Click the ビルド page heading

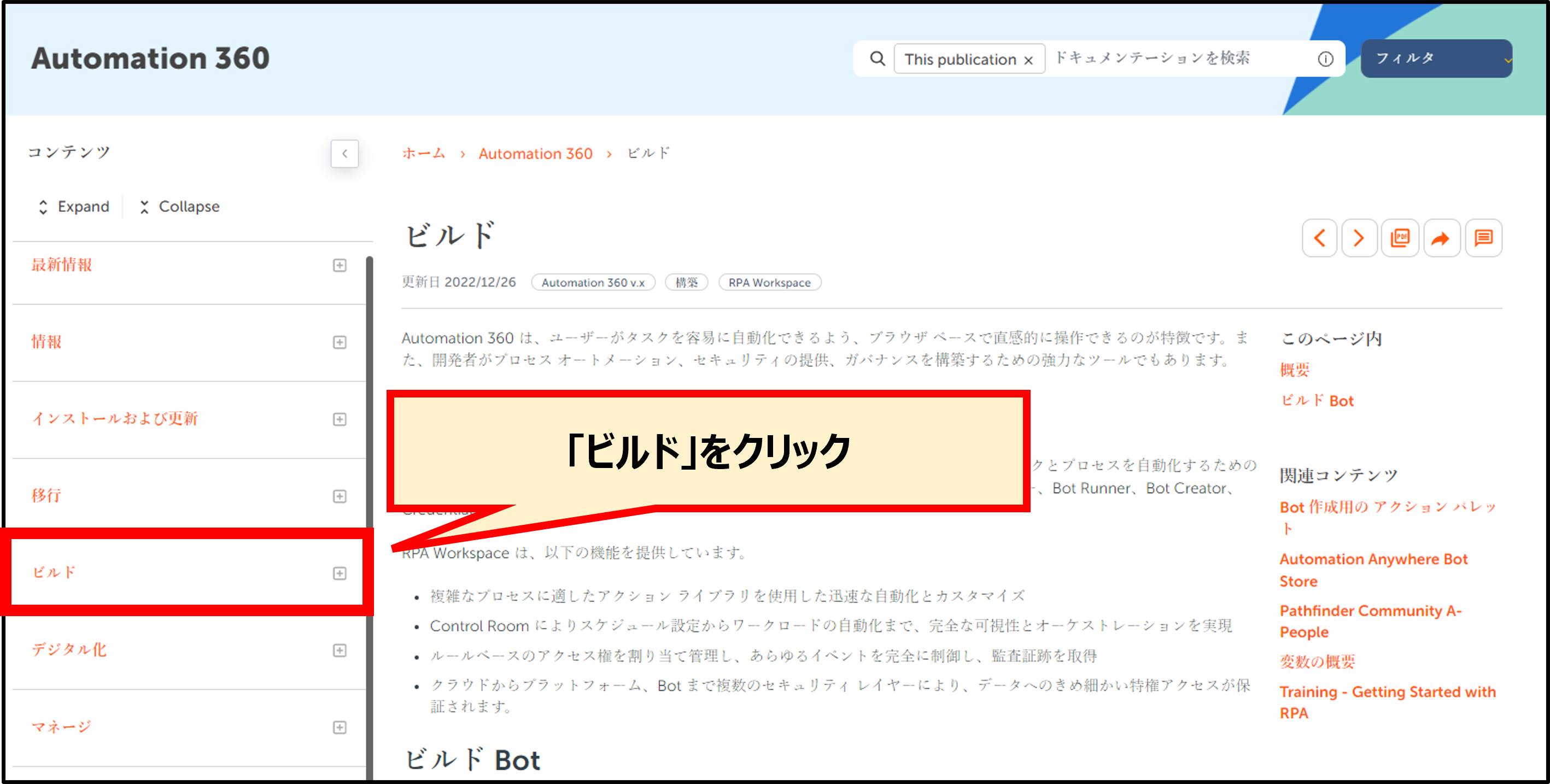(449, 235)
